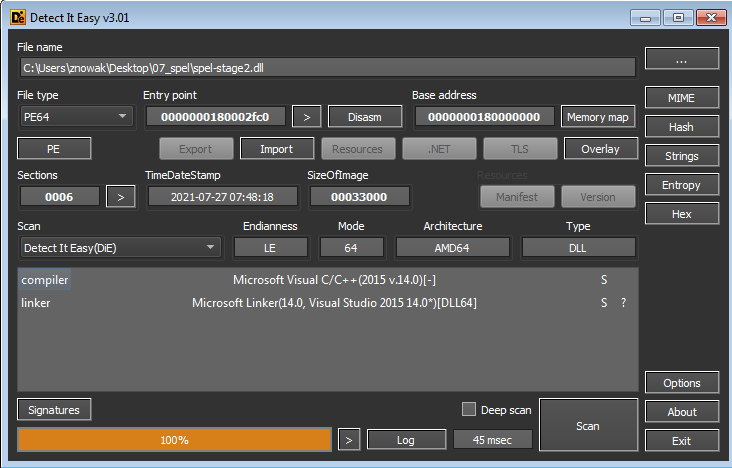Close the Detect It Easy window
Image resolution: width=732 pixels, height=468 pixels.
coord(711,18)
